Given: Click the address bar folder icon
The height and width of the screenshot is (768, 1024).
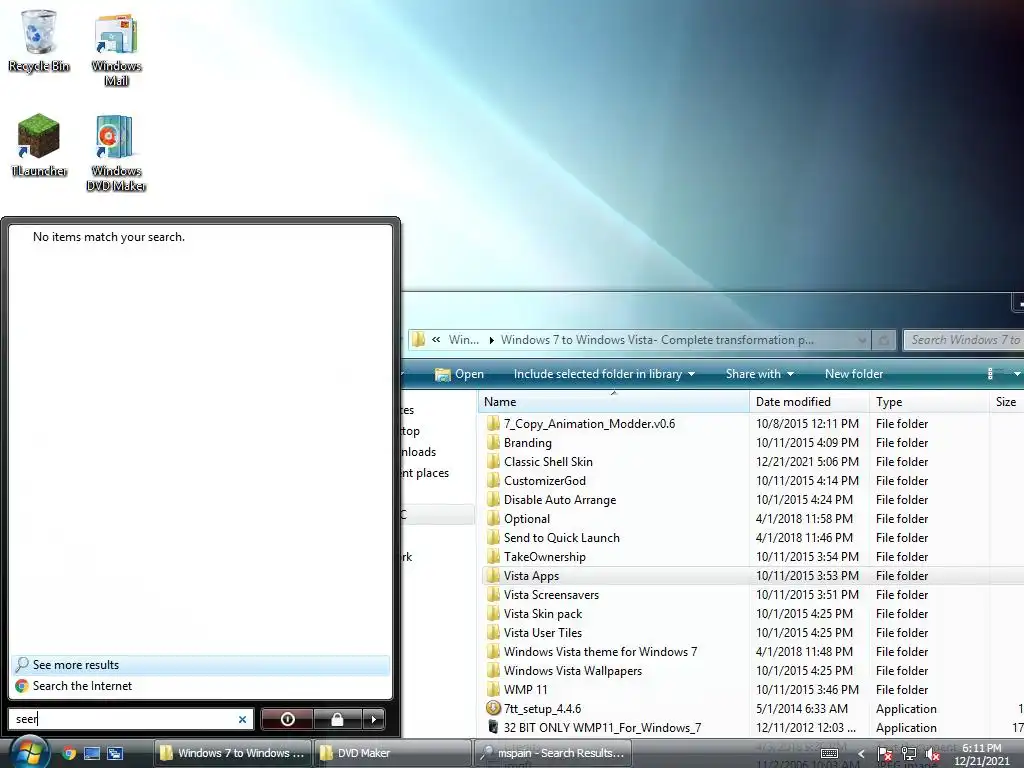Looking at the screenshot, I should point(419,340).
